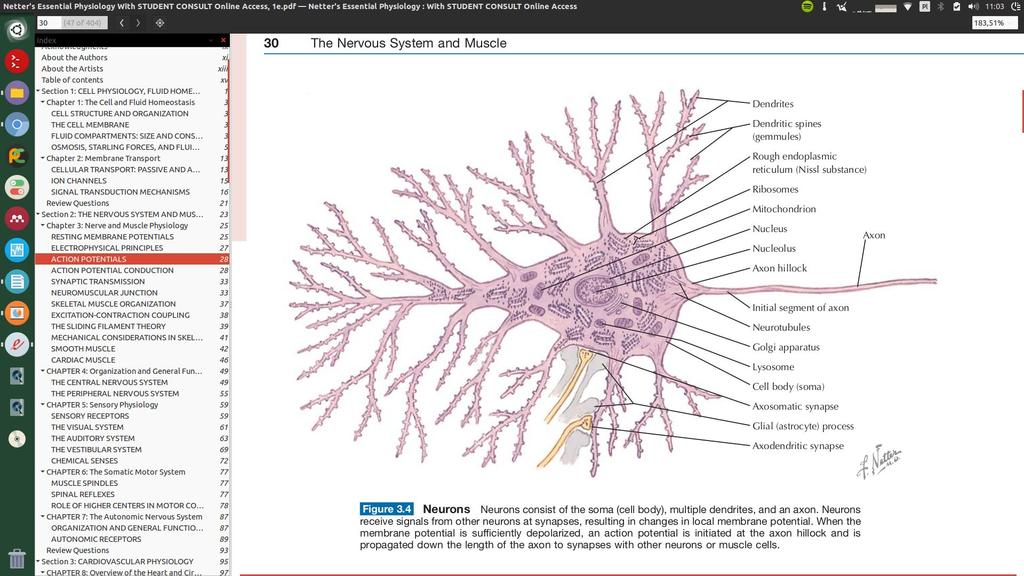Open the Wi-Fi network menu
This screenshot has height=576, width=1024.
tap(908, 7)
